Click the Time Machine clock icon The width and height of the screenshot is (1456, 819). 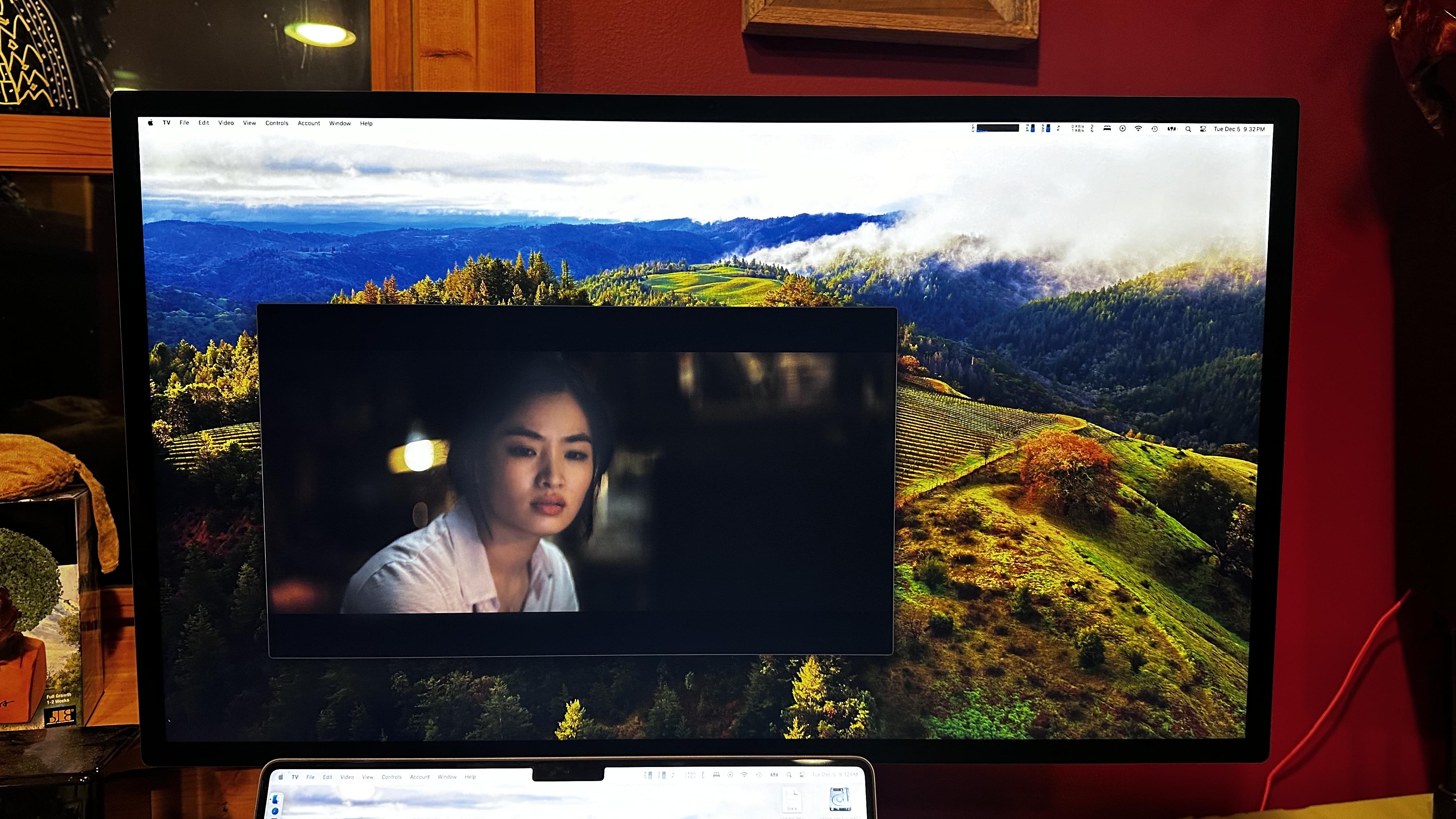click(x=1155, y=129)
